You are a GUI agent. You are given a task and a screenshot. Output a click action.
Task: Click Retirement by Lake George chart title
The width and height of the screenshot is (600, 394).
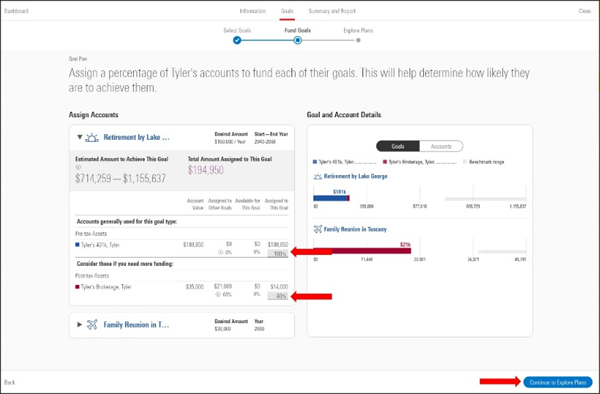355,176
